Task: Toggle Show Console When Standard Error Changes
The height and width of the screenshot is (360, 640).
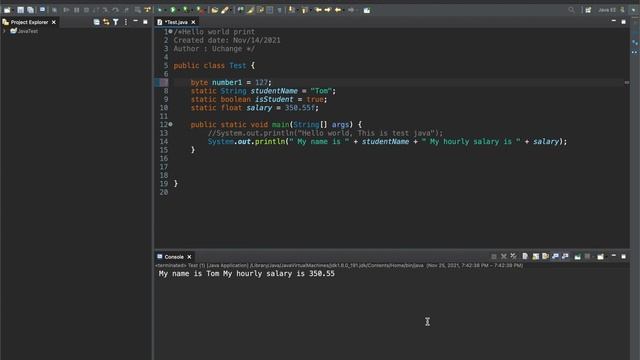Action: [x=565, y=256]
